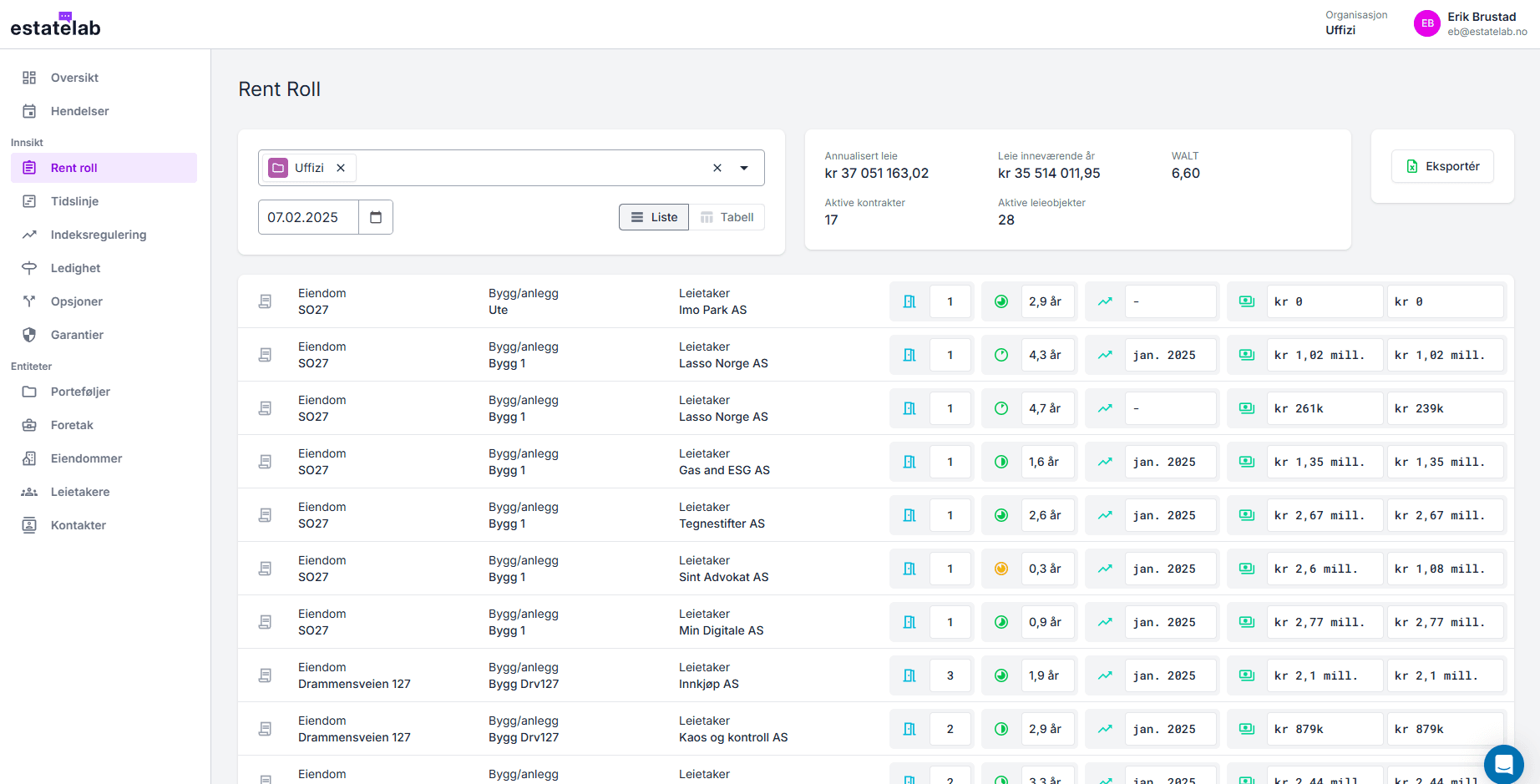Click the money icon in Tegnestifter AS row
The height and width of the screenshot is (784, 1540).
coord(1247,515)
